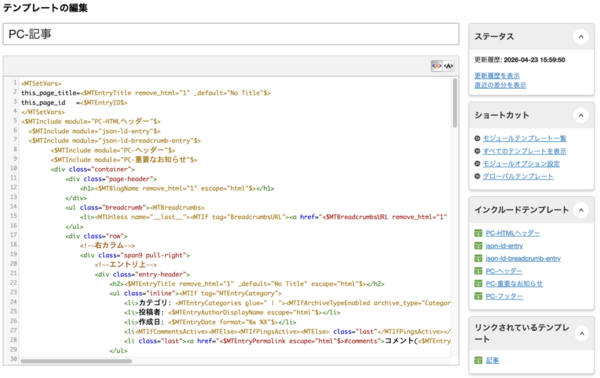Open included template PC-ヘッダー
The width and height of the screenshot is (600, 378).
(504, 271)
